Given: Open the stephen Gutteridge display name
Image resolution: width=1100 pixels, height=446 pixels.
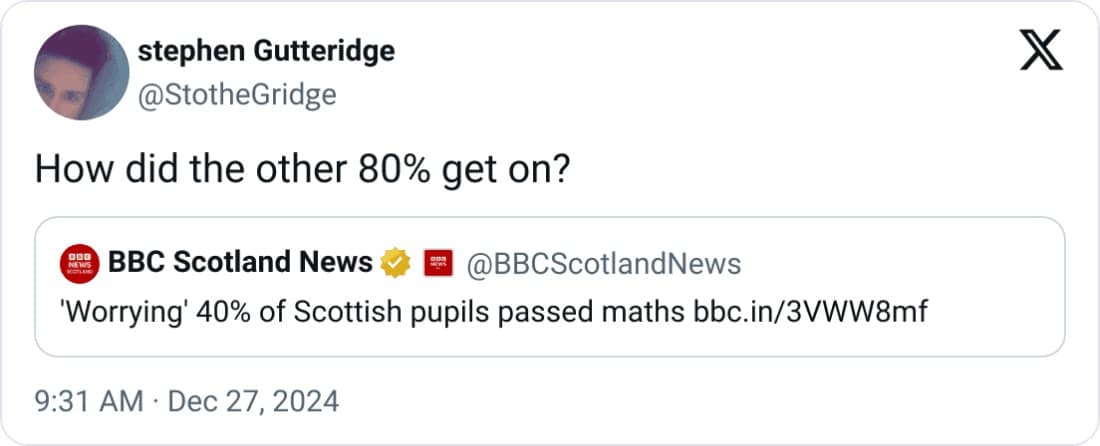Looking at the screenshot, I should pyautogui.click(x=265, y=51).
